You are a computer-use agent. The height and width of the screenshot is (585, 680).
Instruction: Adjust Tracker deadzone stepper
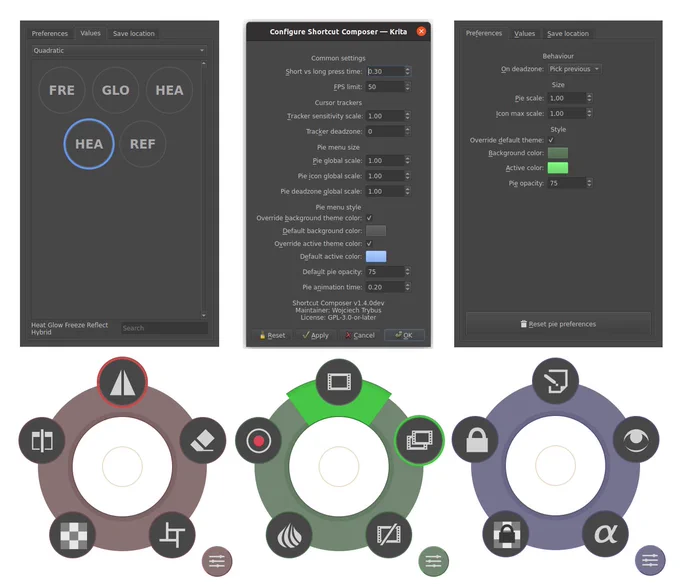tap(407, 131)
